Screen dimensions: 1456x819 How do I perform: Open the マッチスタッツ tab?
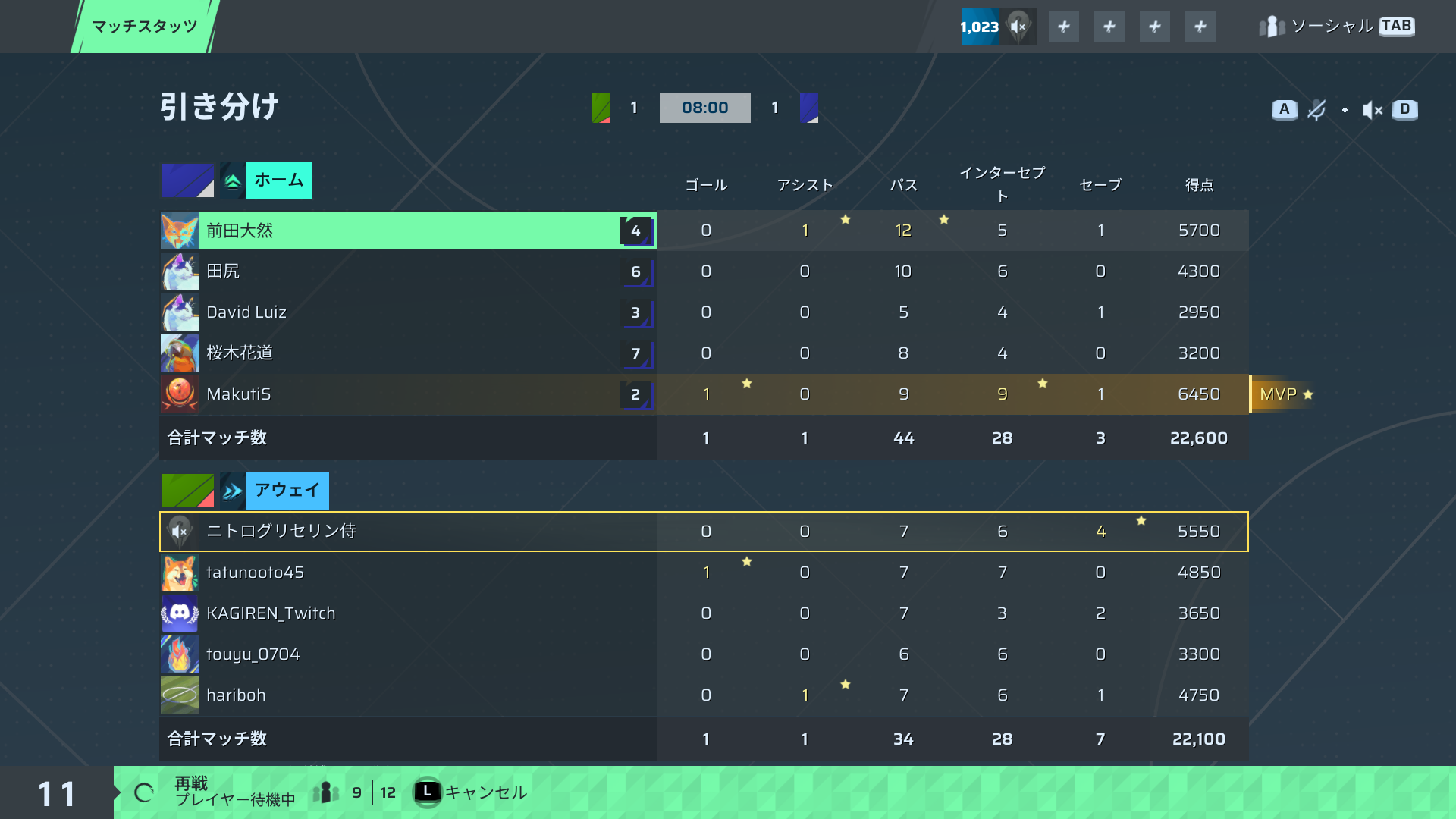point(145,27)
